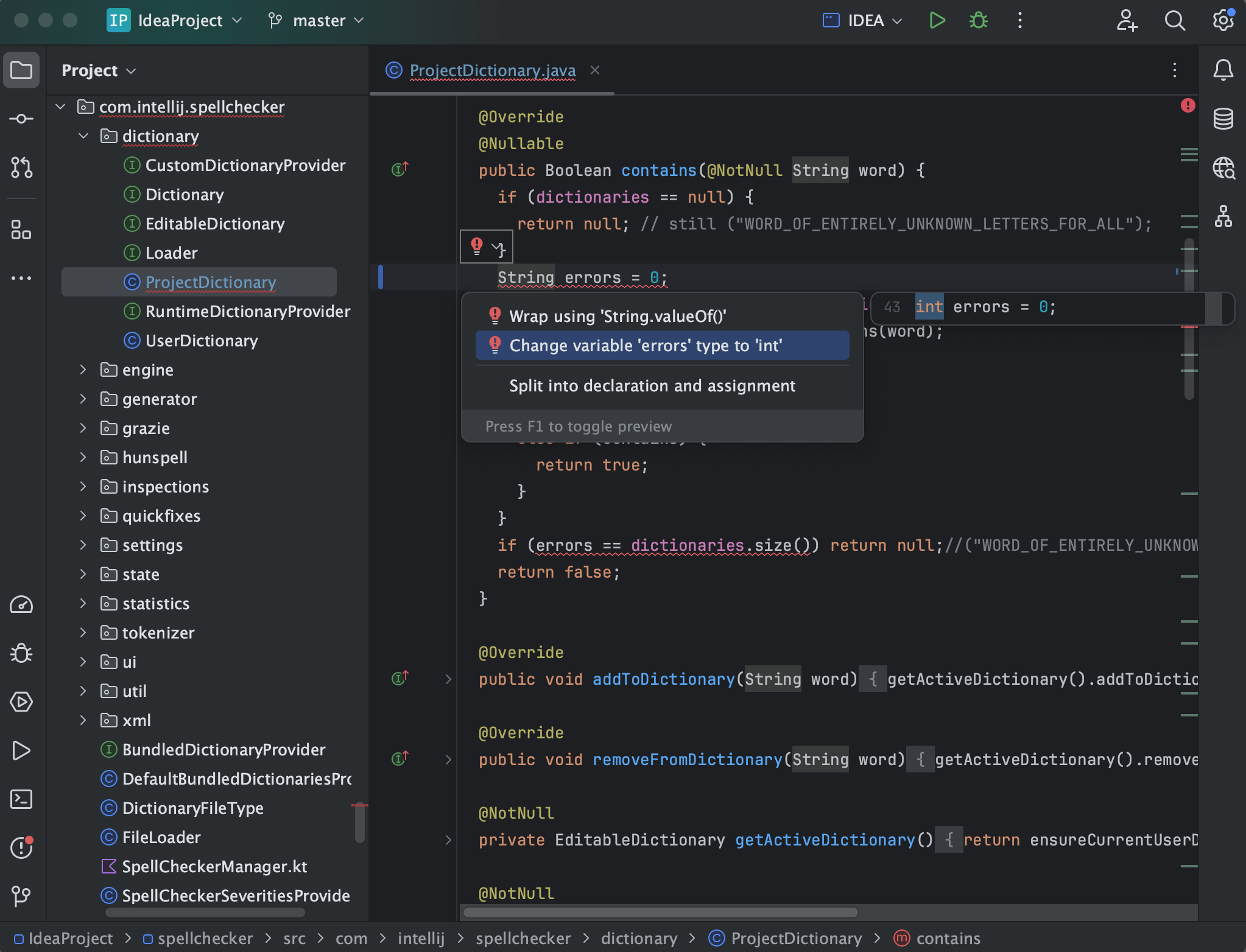Open the Pull Requests tool window
Image resolution: width=1246 pixels, height=952 pixels.
coord(22,169)
